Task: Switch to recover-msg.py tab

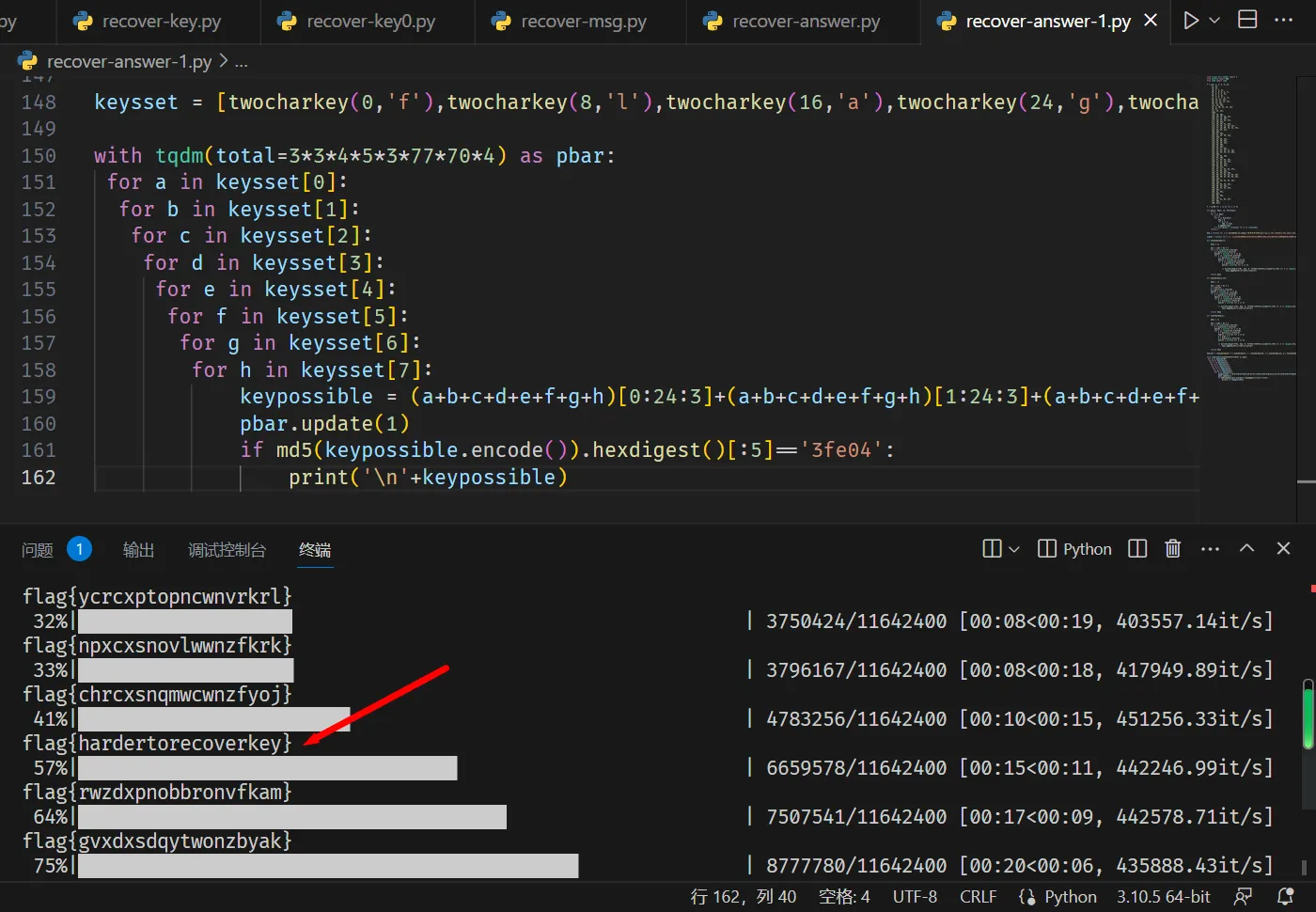Action: (583, 22)
